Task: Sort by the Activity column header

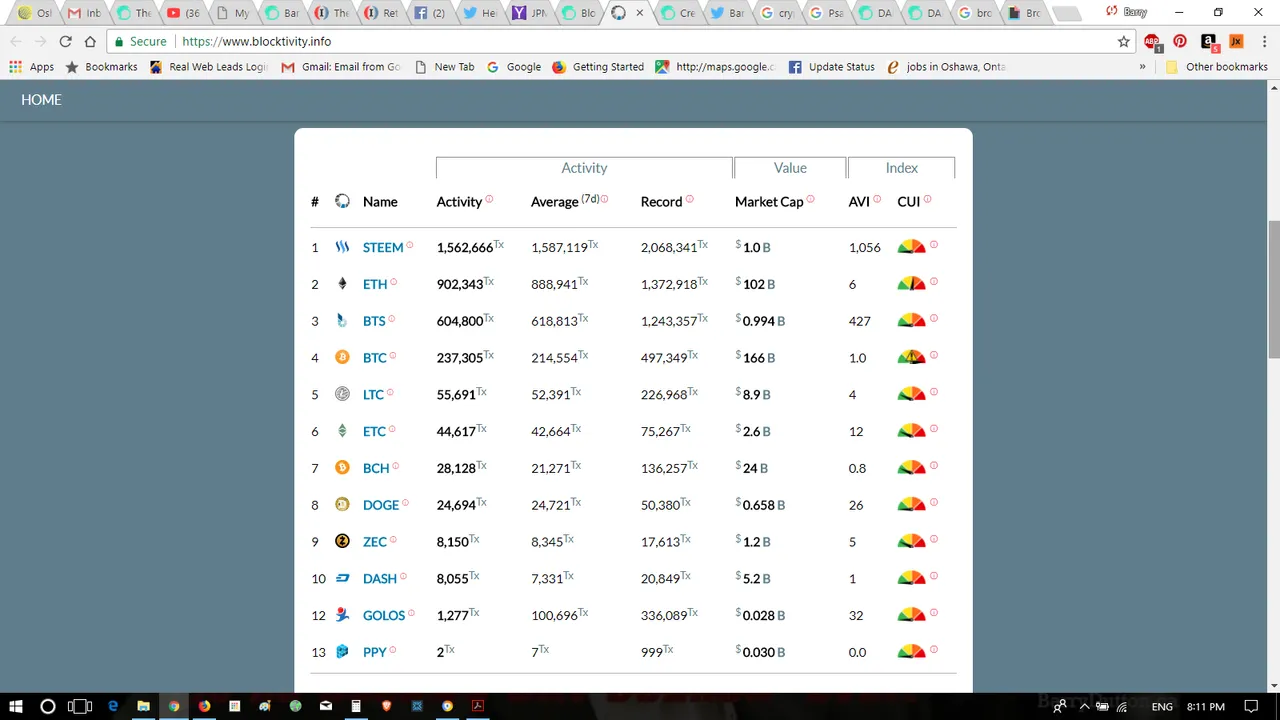Action: 459,201
